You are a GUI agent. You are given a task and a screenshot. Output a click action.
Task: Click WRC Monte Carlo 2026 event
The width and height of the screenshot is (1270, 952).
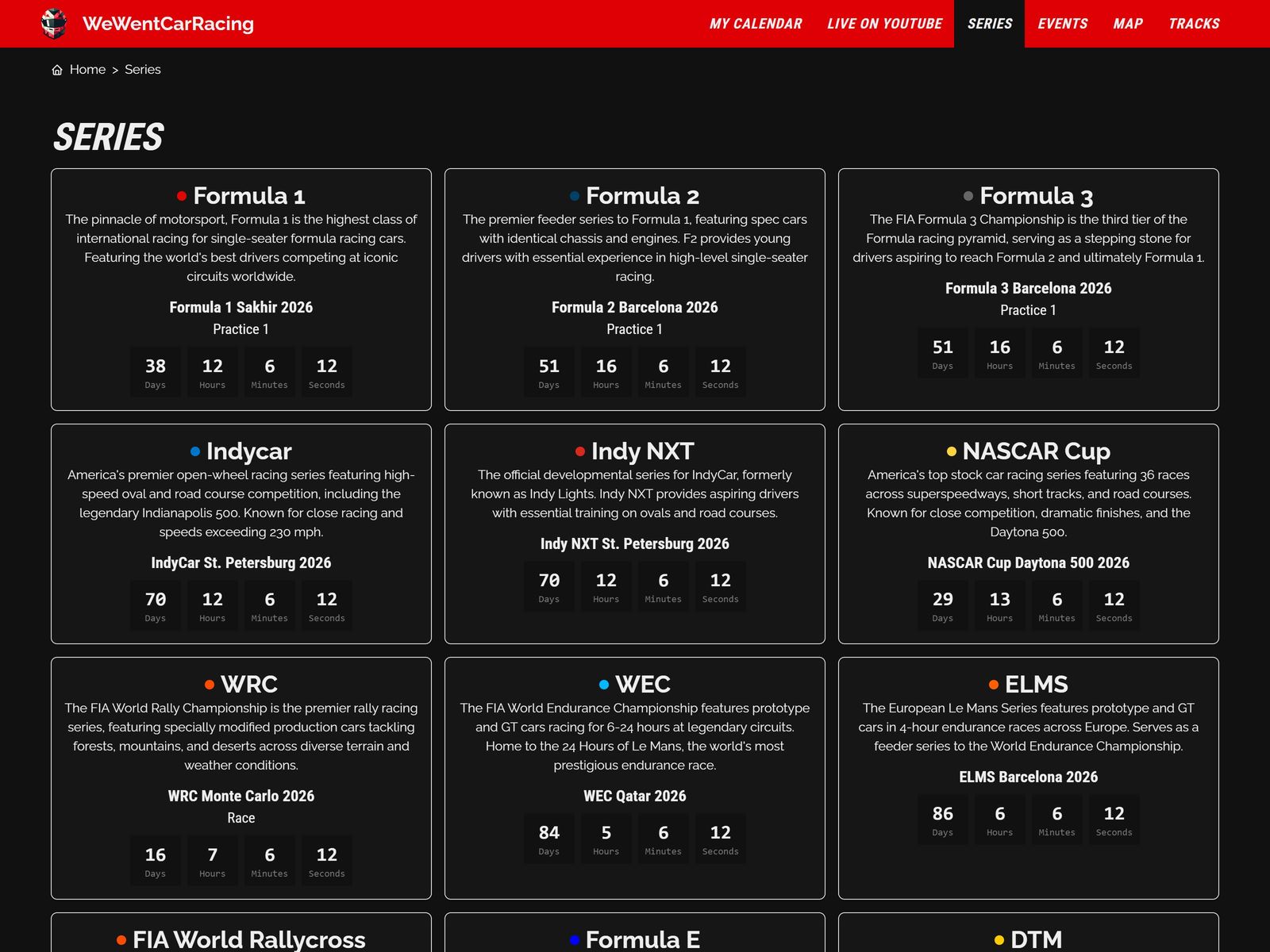click(241, 797)
